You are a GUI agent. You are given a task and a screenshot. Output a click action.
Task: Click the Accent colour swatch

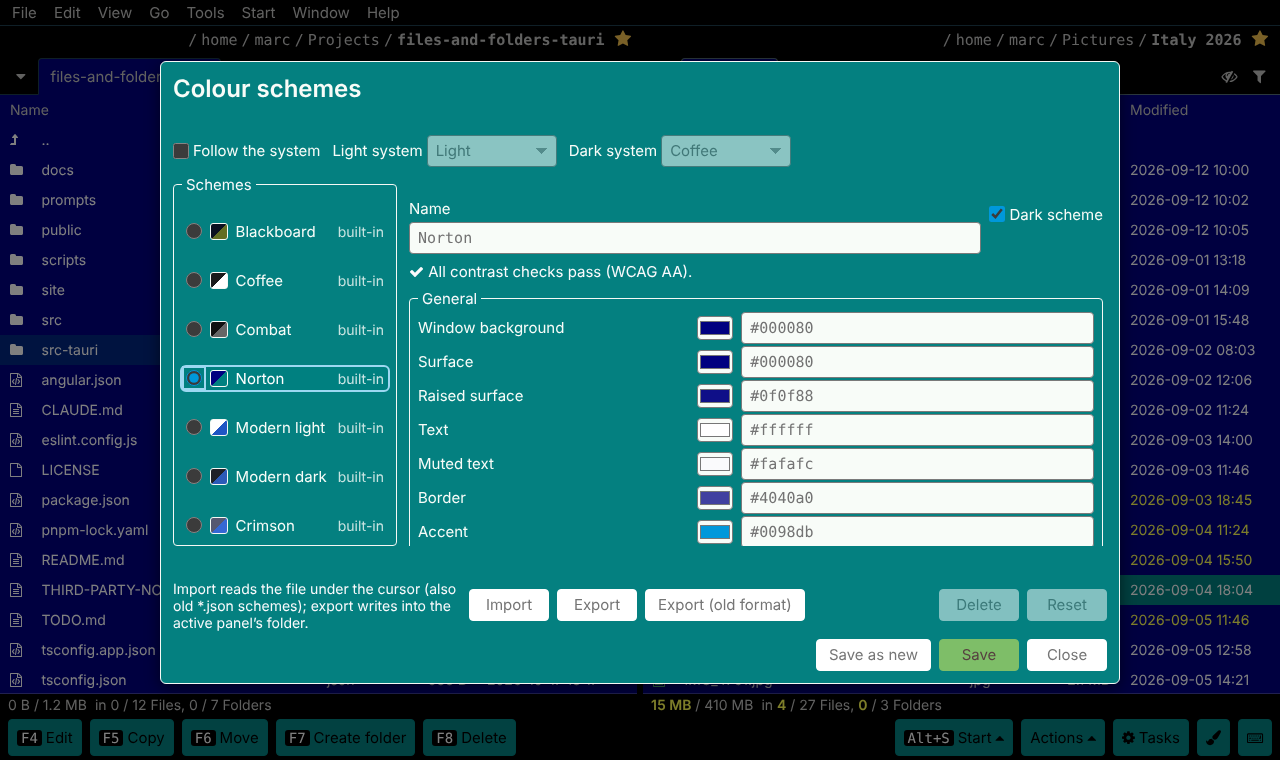click(715, 532)
